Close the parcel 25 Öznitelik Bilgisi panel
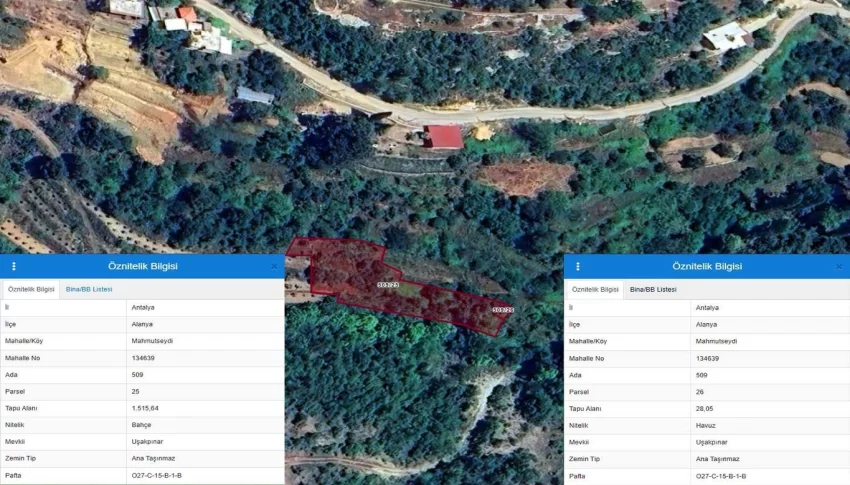The height and width of the screenshot is (485, 850). [x=274, y=266]
